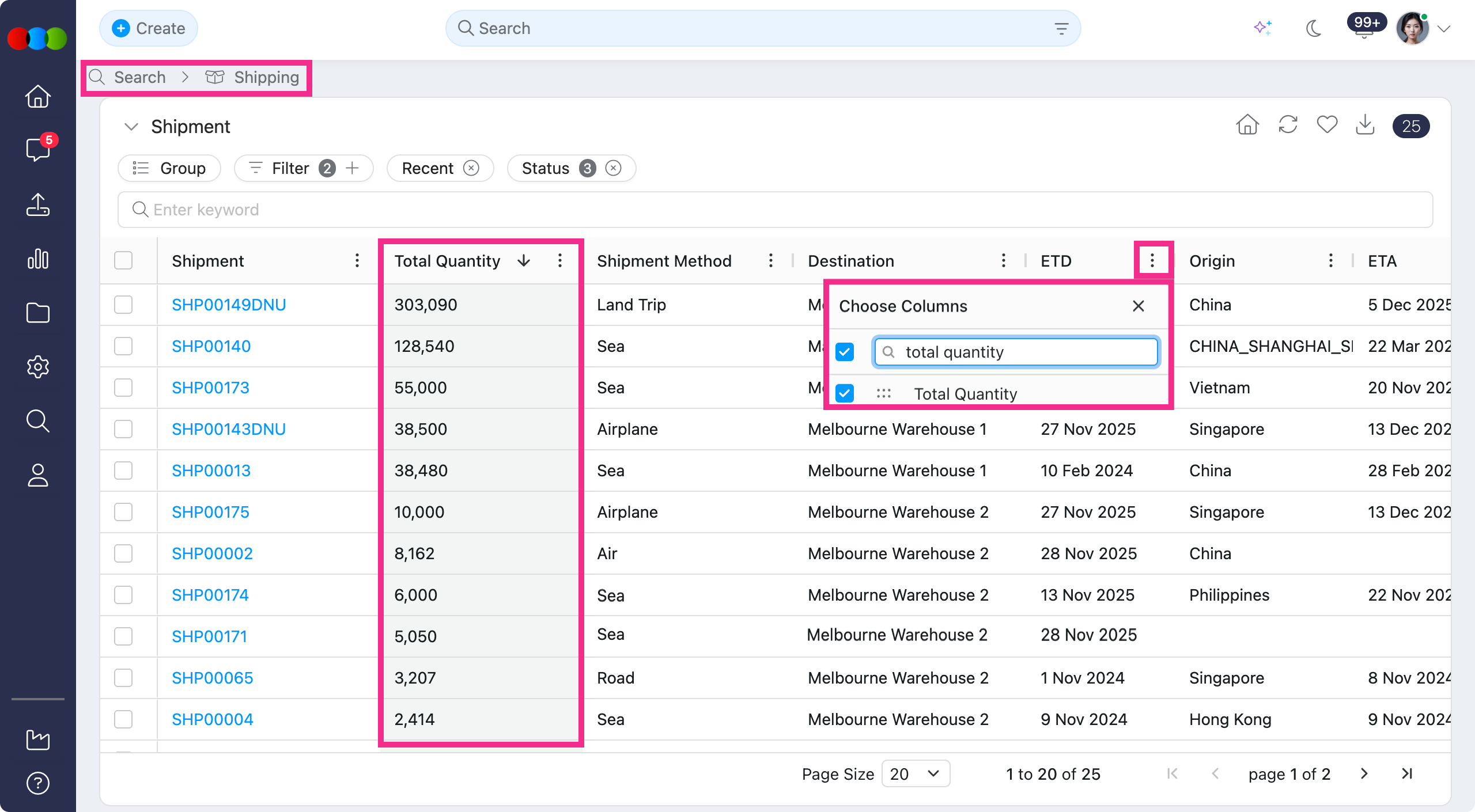Focus the Enter keyword search field
Image resolution: width=1475 pixels, height=812 pixels.
click(x=775, y=210)
